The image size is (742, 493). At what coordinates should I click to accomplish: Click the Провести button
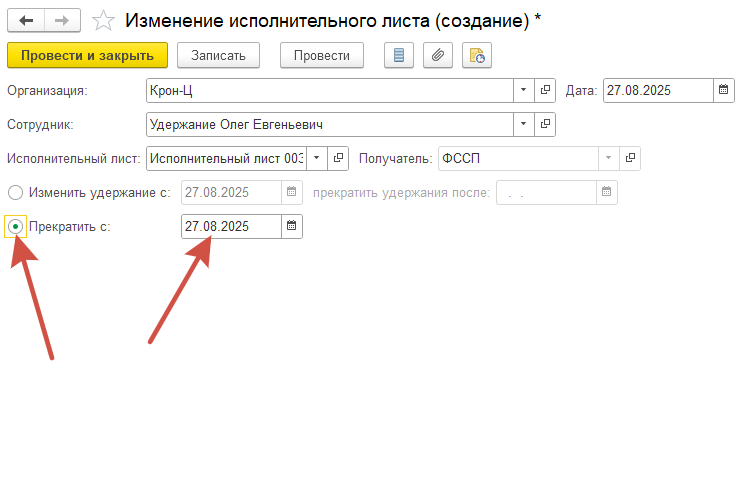click(x=321, y=56)
